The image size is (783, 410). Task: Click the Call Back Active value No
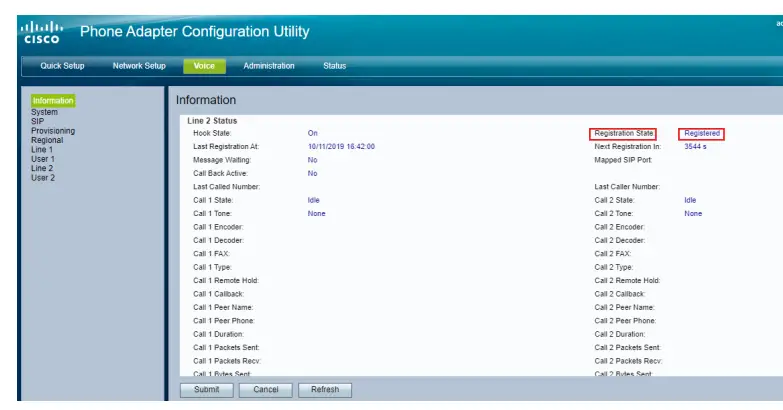tap(312, 174)
